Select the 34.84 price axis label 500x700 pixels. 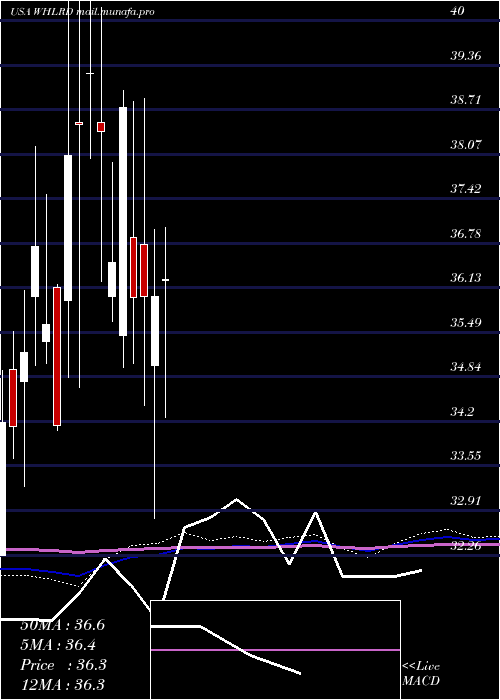[x=466, y=367]
